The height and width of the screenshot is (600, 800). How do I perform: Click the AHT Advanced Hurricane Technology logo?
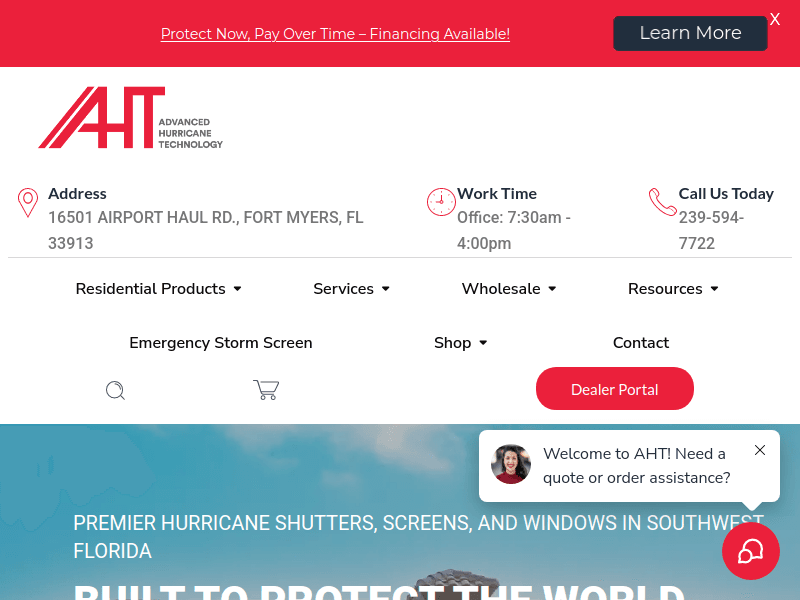(x=130, y=118)
